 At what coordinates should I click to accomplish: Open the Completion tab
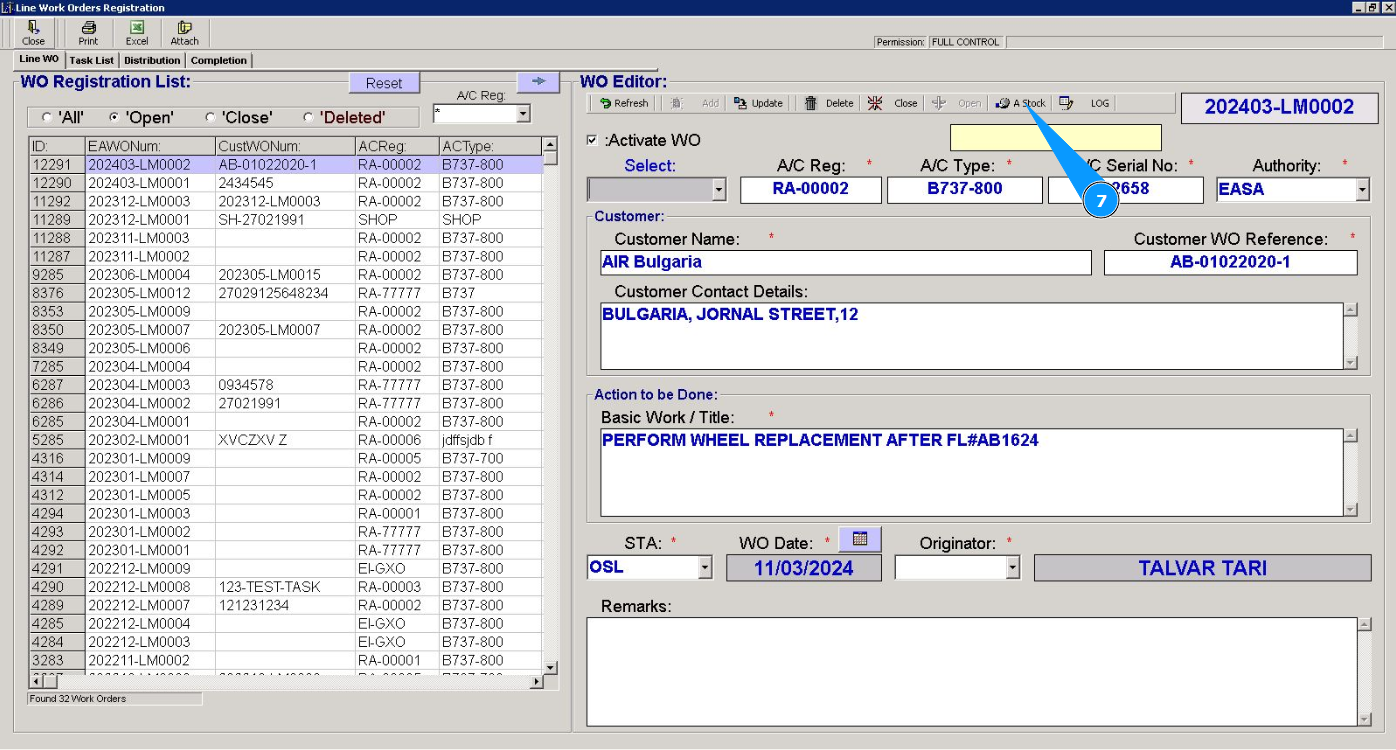point(218,60)
